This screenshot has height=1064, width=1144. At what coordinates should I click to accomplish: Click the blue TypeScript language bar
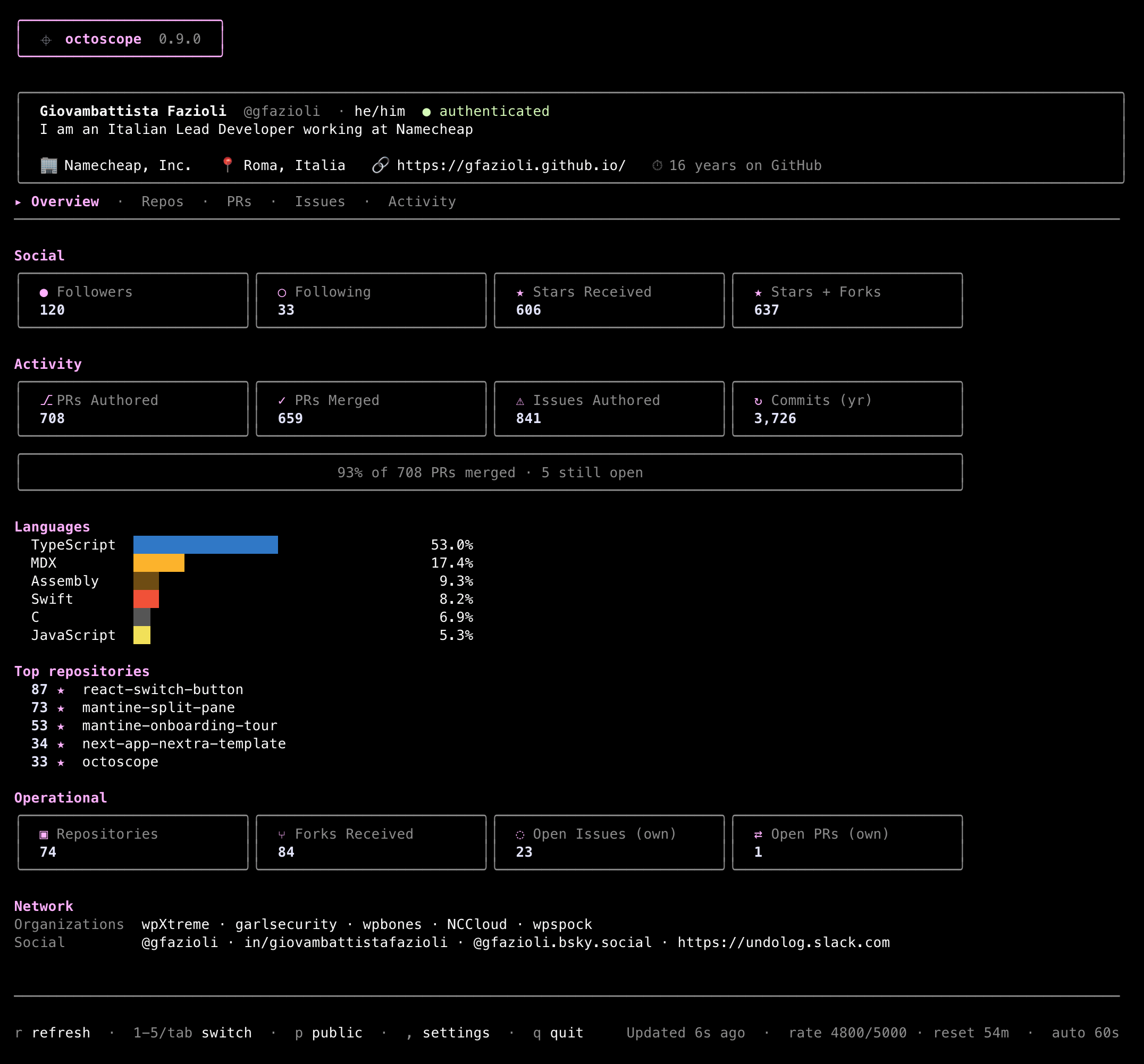205,545
